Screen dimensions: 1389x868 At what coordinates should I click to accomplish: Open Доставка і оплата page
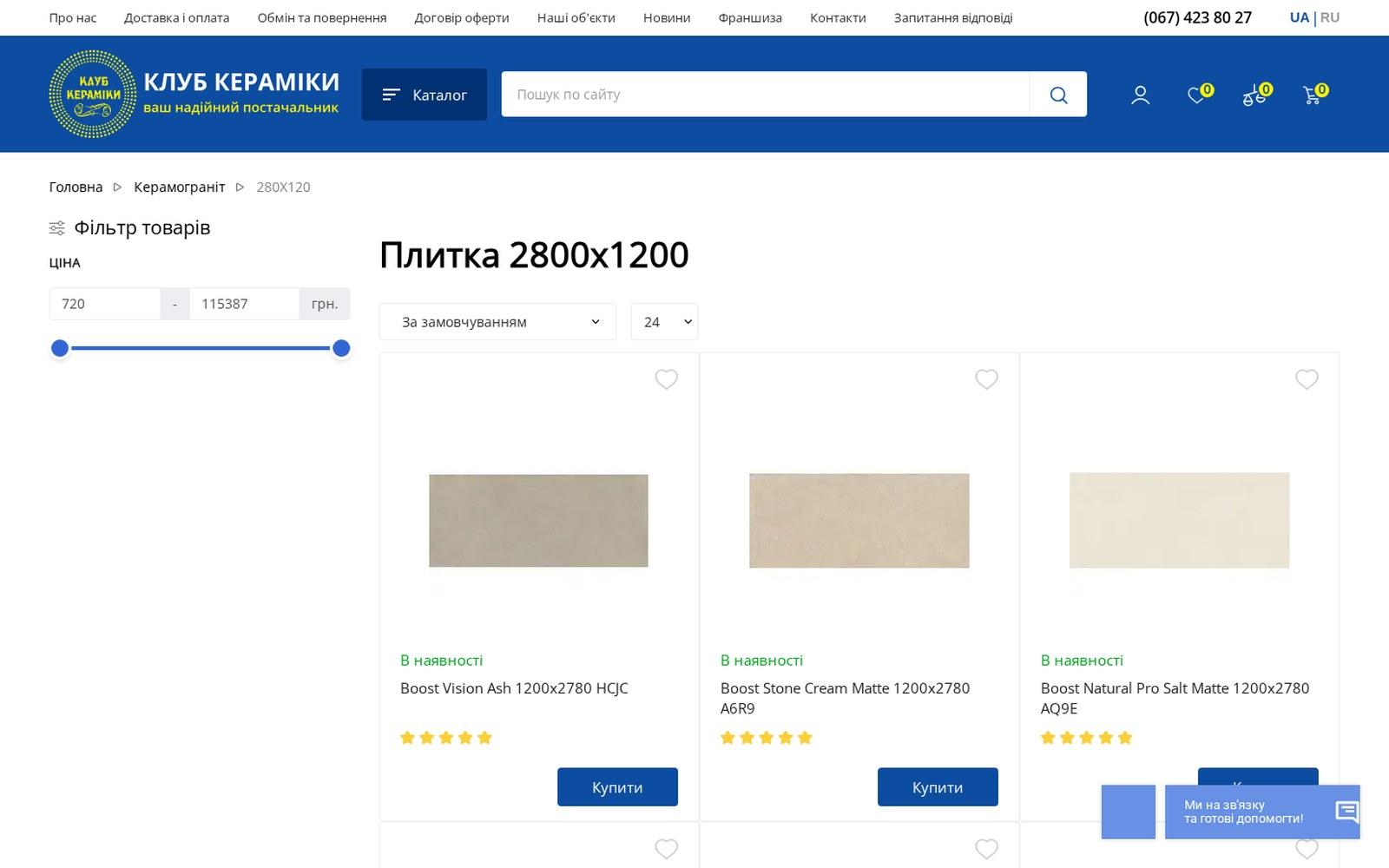[176, 17]
